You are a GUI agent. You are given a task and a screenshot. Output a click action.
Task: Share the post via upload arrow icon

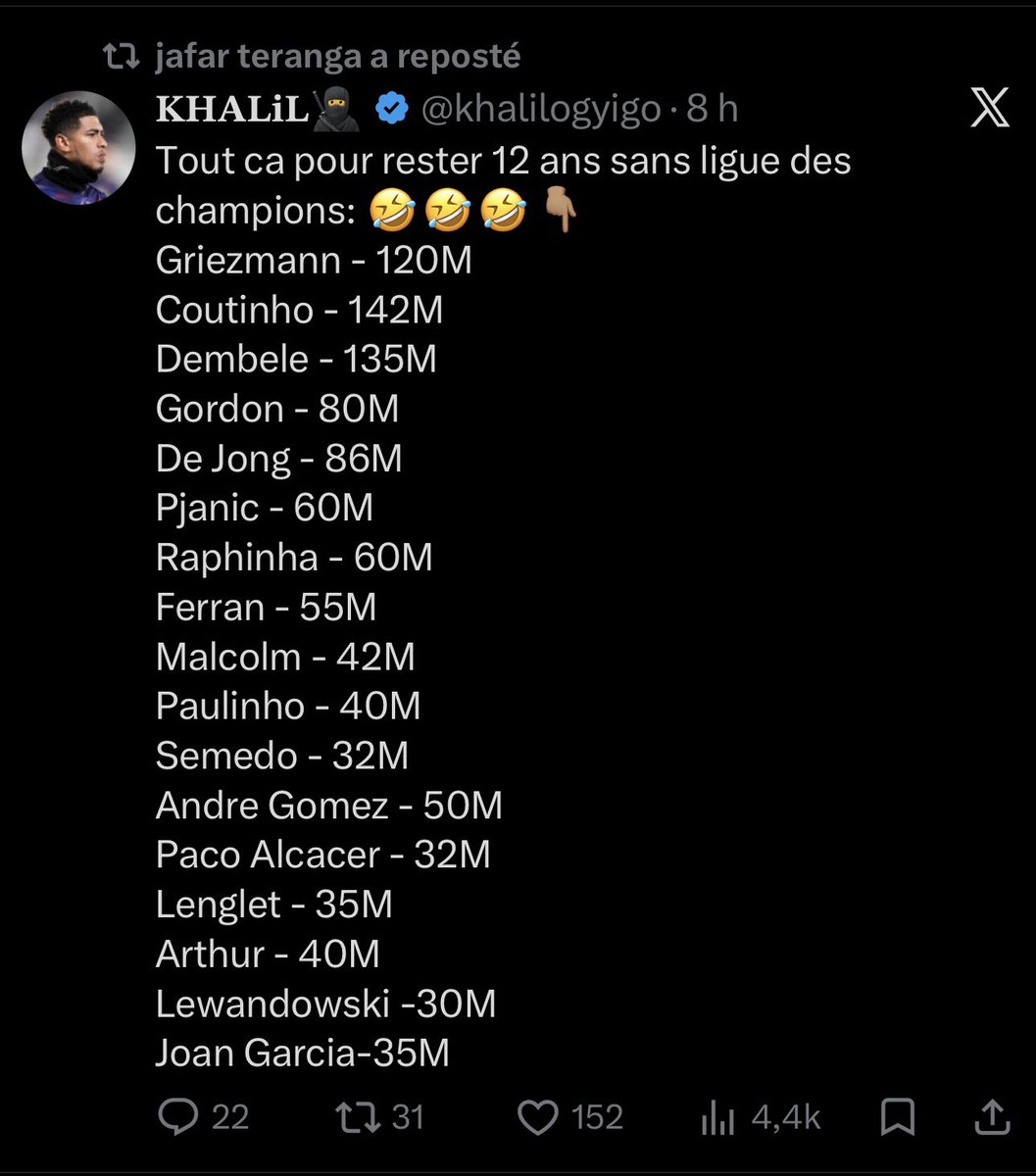tap(992, 1116)
